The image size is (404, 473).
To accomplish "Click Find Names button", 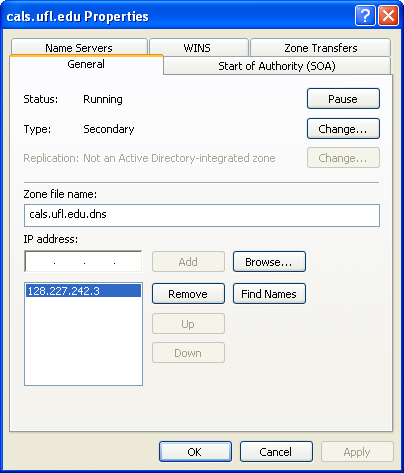I will point(269,294).
